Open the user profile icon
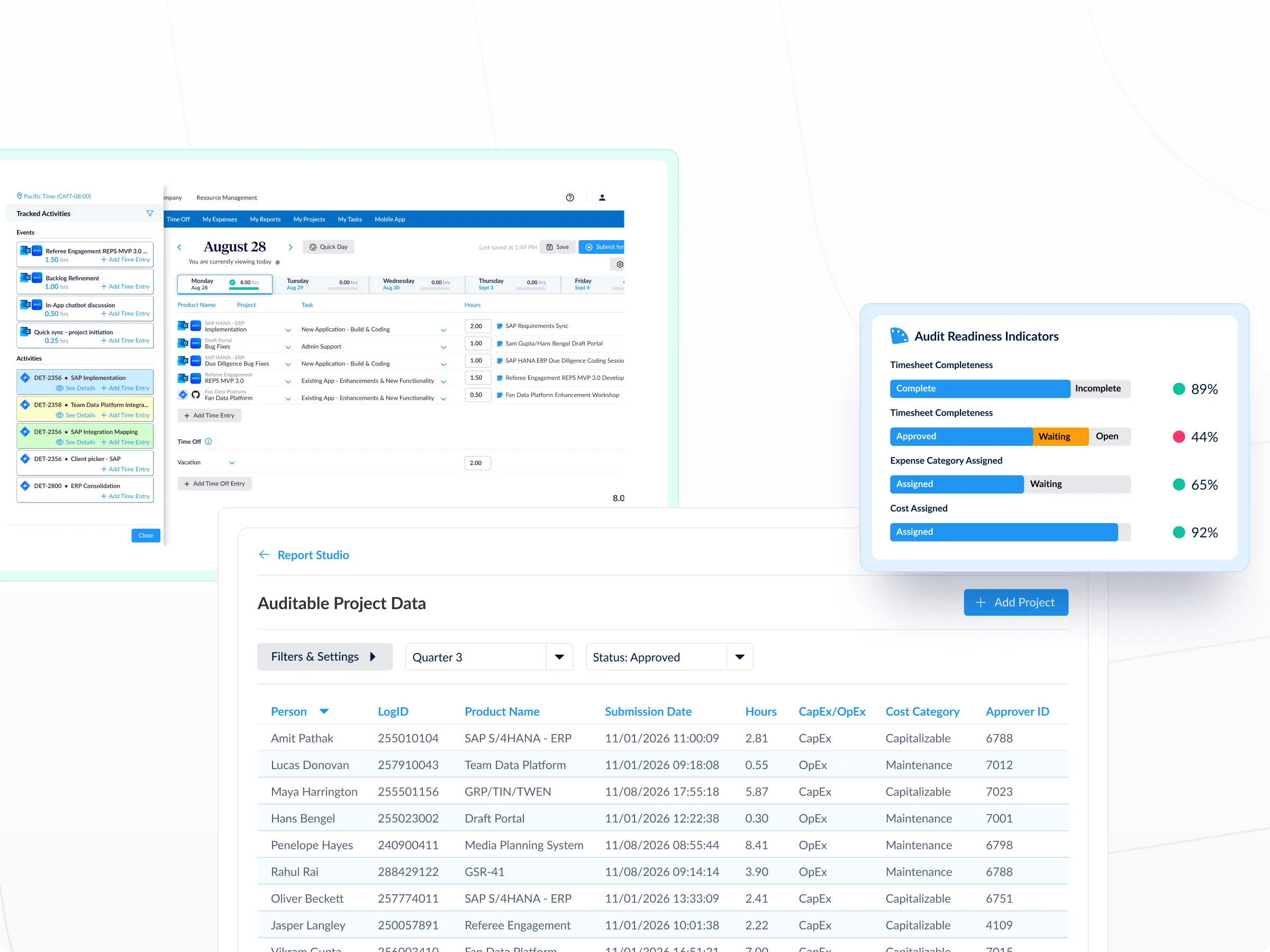This screenshot has height=952, width=1270. pos(602,197)
